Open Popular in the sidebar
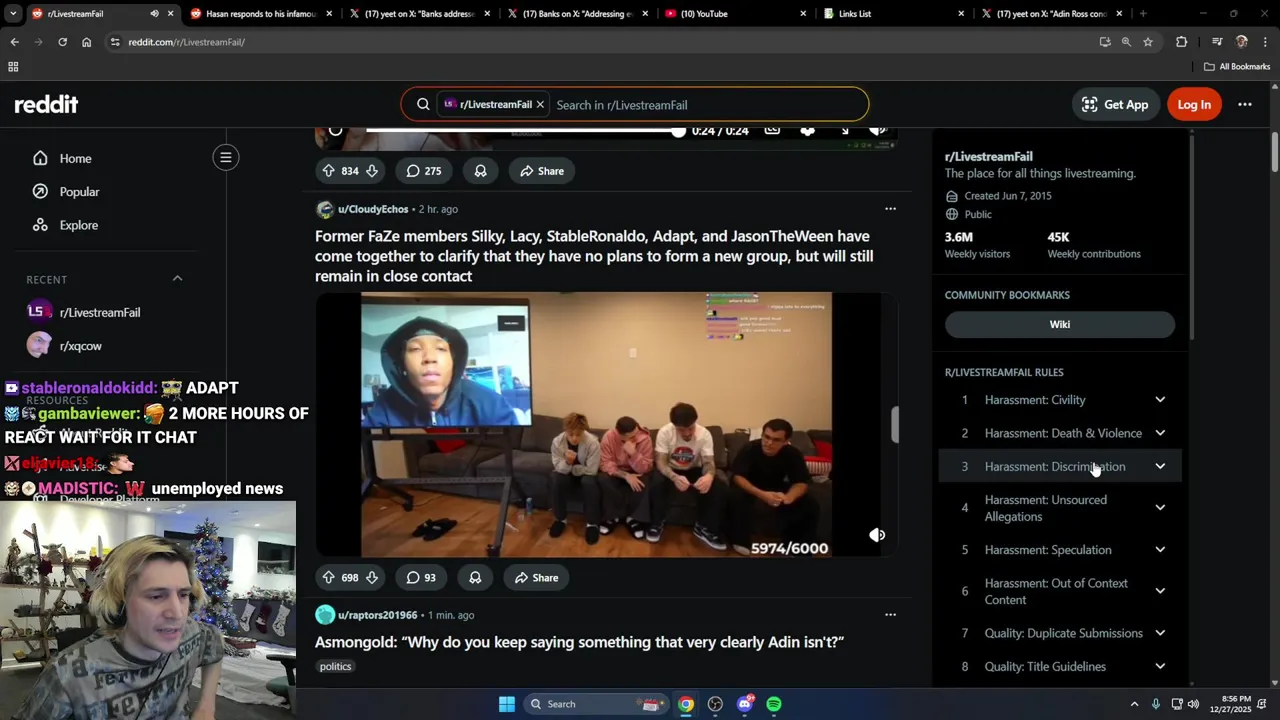Viewport: 1280px width, 720px height. point(79,191)
